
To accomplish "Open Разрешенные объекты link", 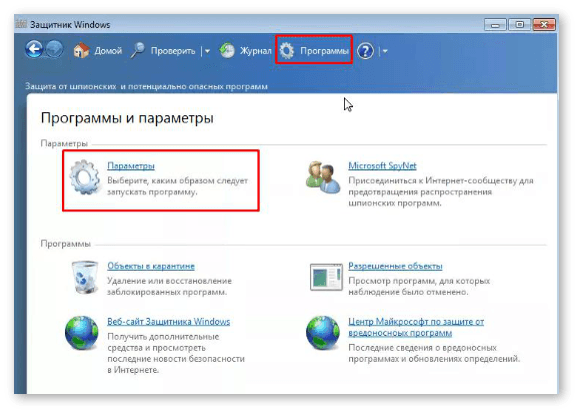I will (395, 266).
